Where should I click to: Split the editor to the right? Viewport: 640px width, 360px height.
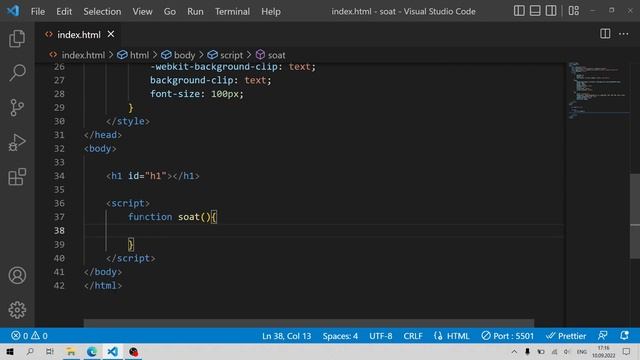point(605,34)
